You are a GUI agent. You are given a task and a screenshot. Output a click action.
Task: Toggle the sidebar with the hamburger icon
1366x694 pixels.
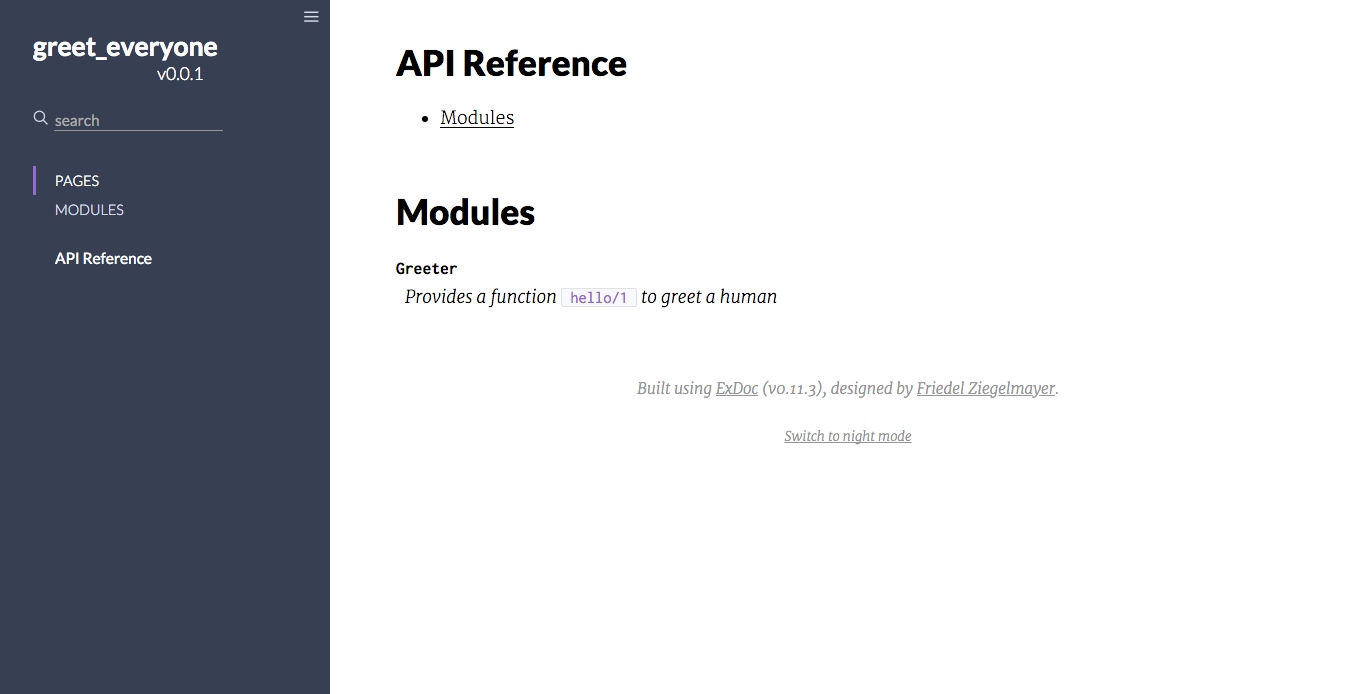(311, 17)
